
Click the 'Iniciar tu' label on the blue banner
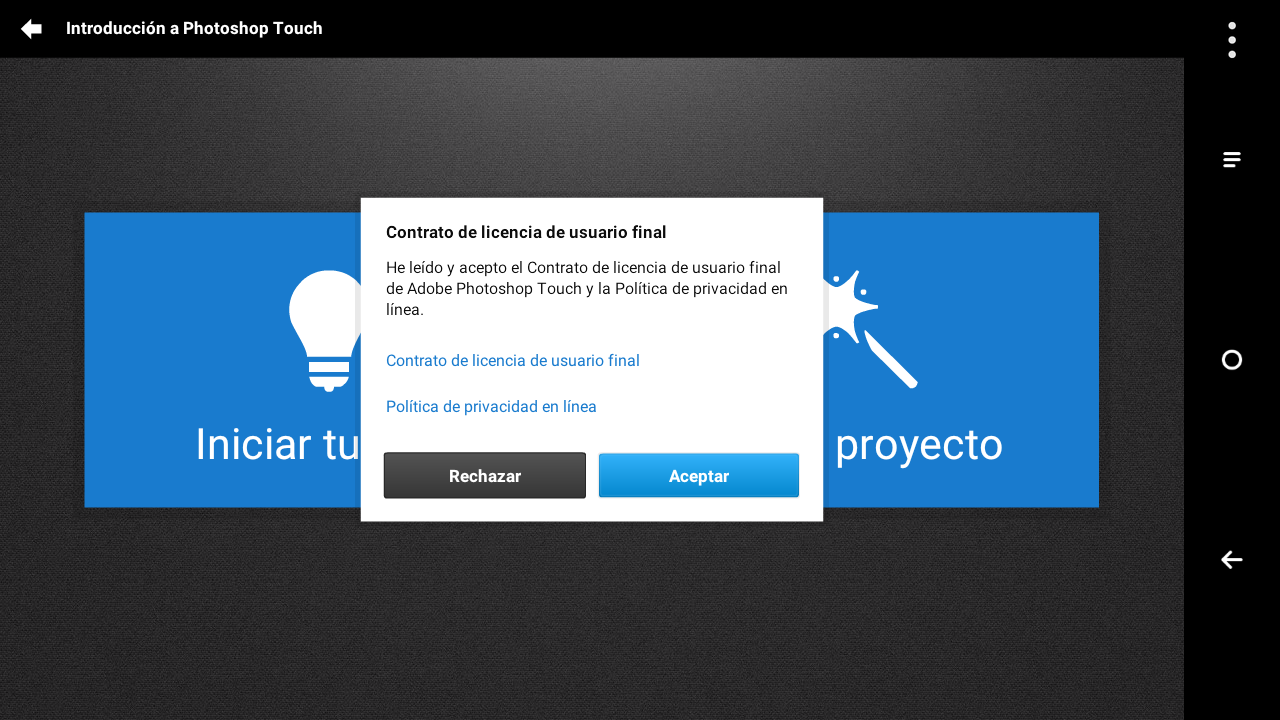278,445
